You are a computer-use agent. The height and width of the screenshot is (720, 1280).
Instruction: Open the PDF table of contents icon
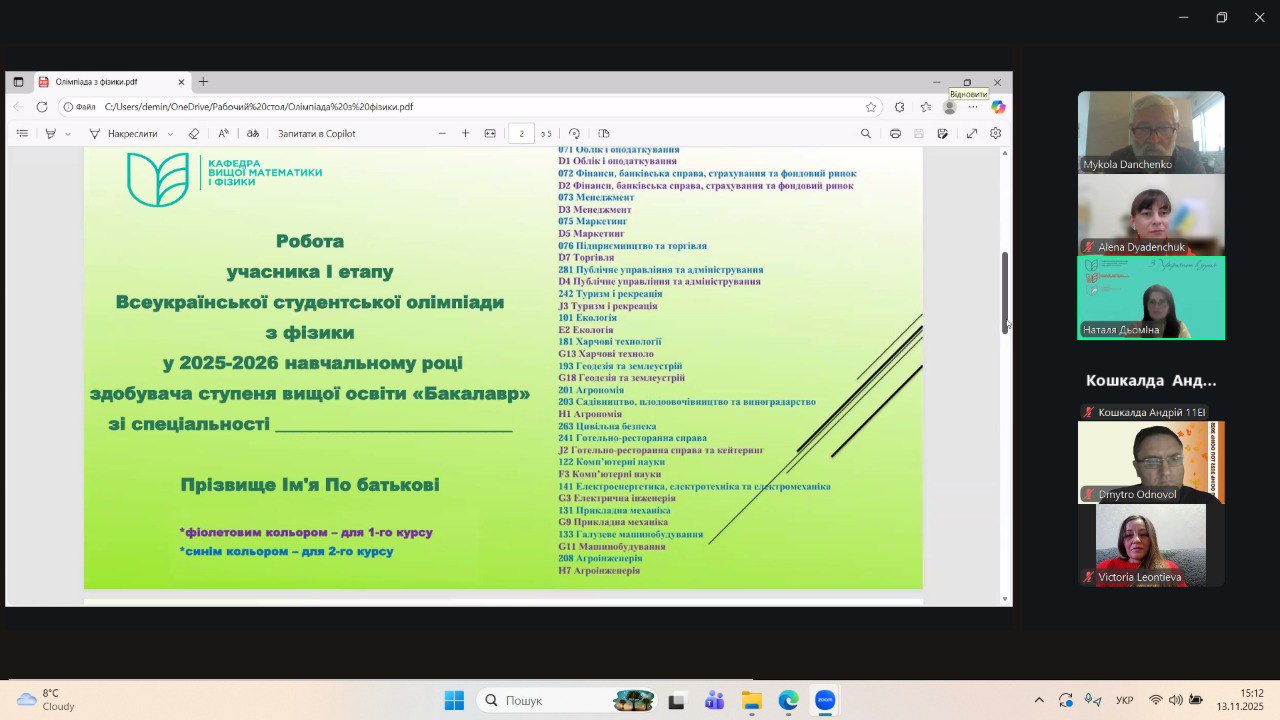tap(22, 134)
